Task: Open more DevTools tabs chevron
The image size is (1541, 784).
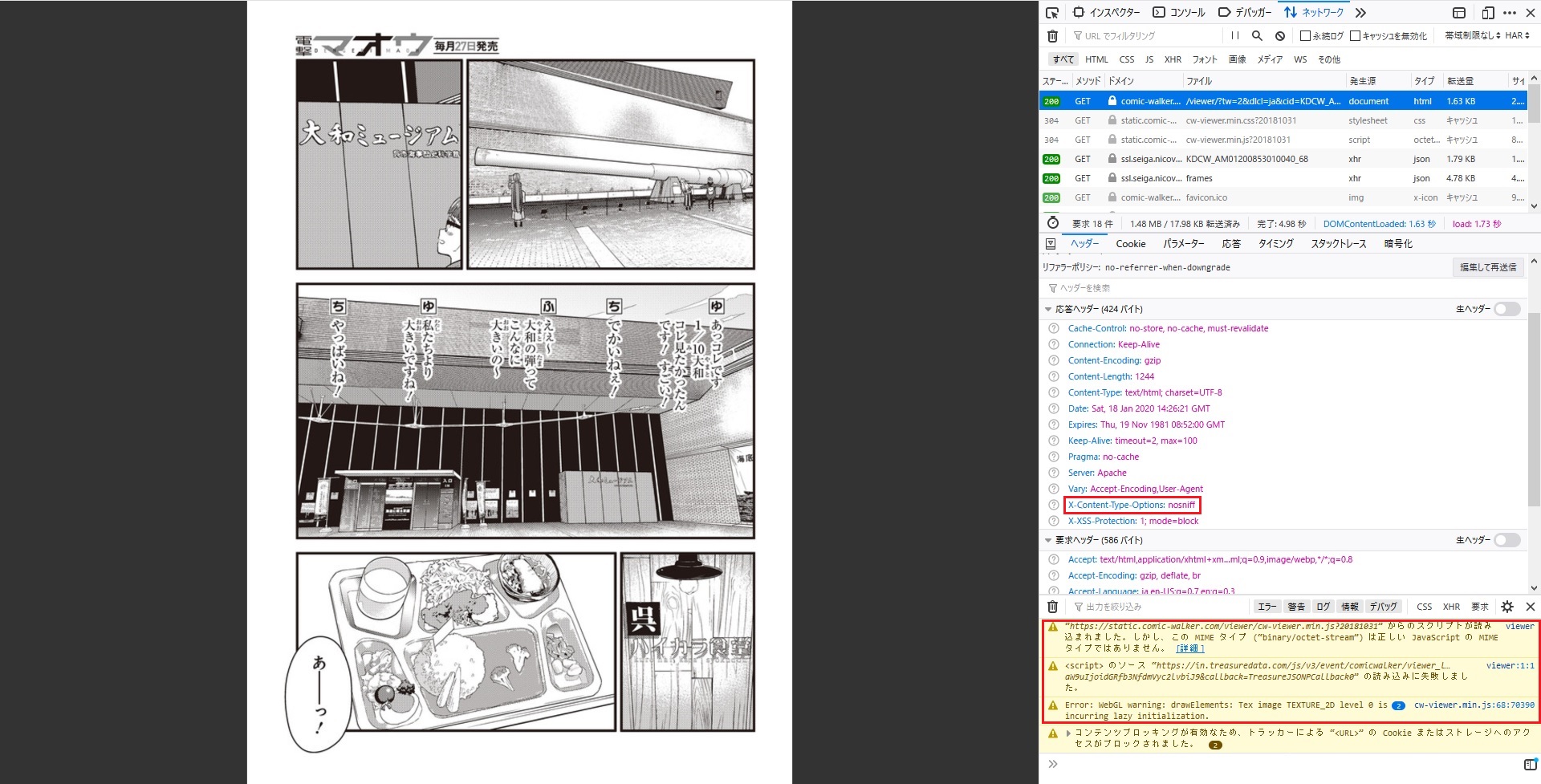Action: 1360,12
